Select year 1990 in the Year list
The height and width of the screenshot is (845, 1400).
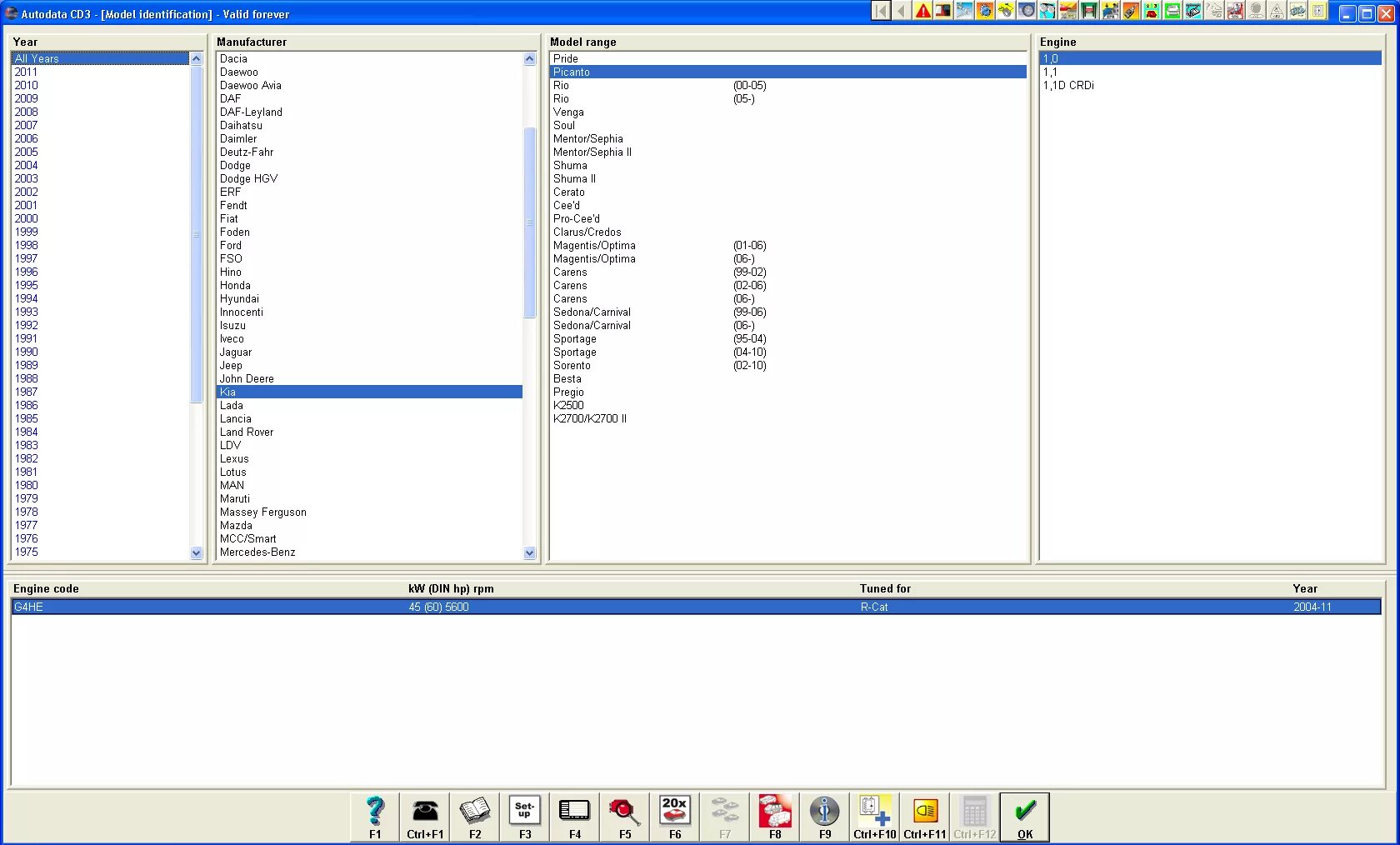100,352
